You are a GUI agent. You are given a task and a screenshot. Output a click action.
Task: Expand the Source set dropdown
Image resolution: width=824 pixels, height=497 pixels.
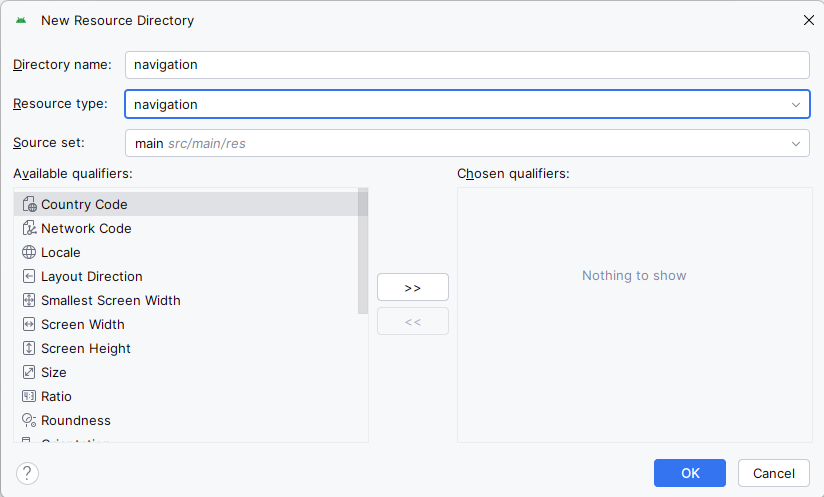(796, 143)
